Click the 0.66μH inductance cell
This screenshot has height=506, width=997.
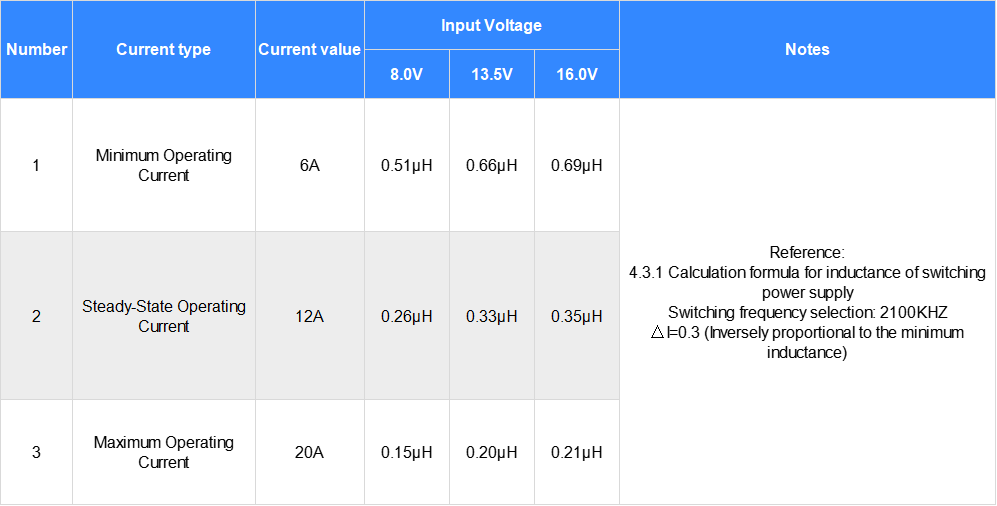coord(491,165)
